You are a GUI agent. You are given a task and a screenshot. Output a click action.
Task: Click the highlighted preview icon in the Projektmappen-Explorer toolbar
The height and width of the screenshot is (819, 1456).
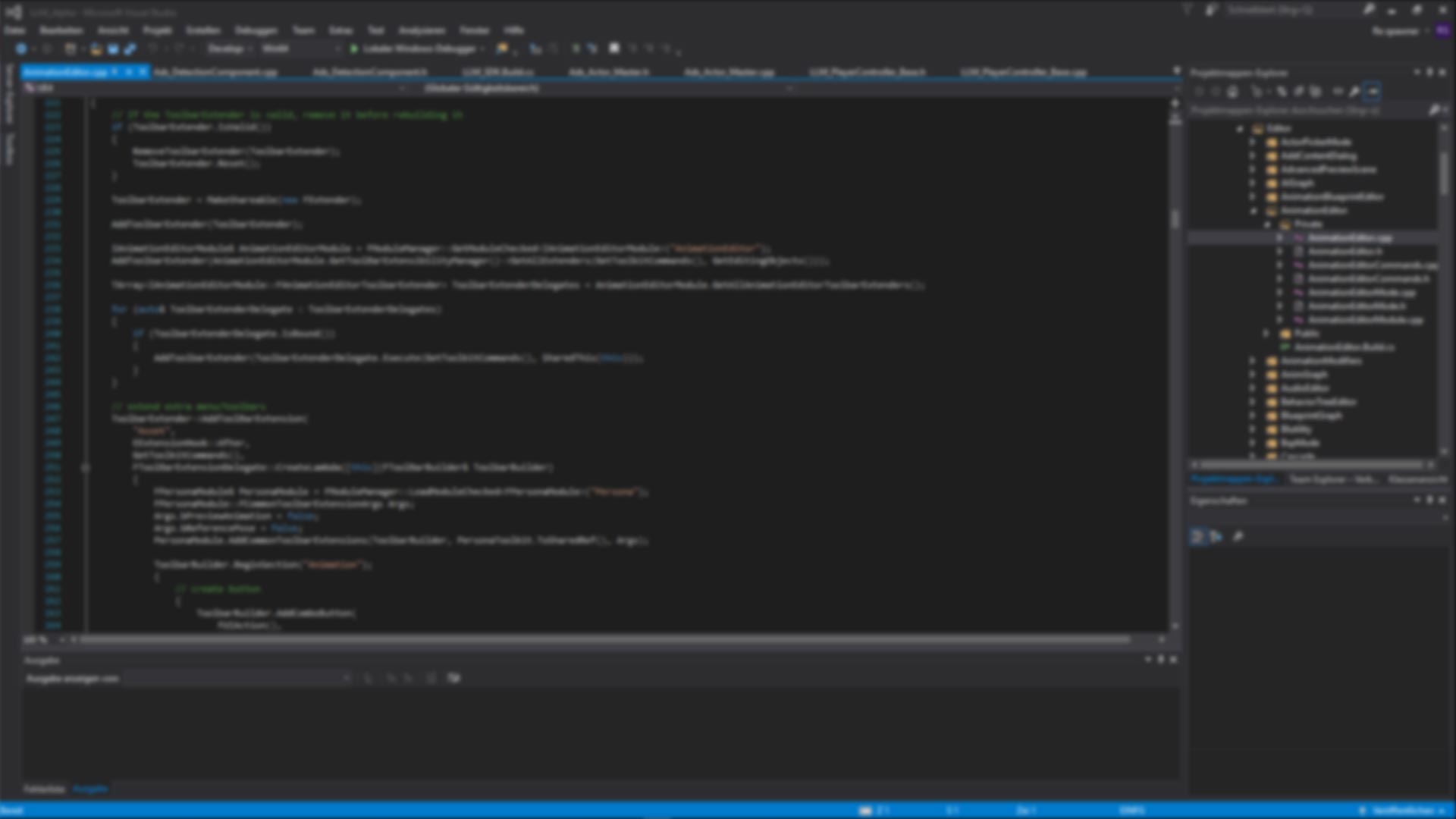[x=1373, y=92]
